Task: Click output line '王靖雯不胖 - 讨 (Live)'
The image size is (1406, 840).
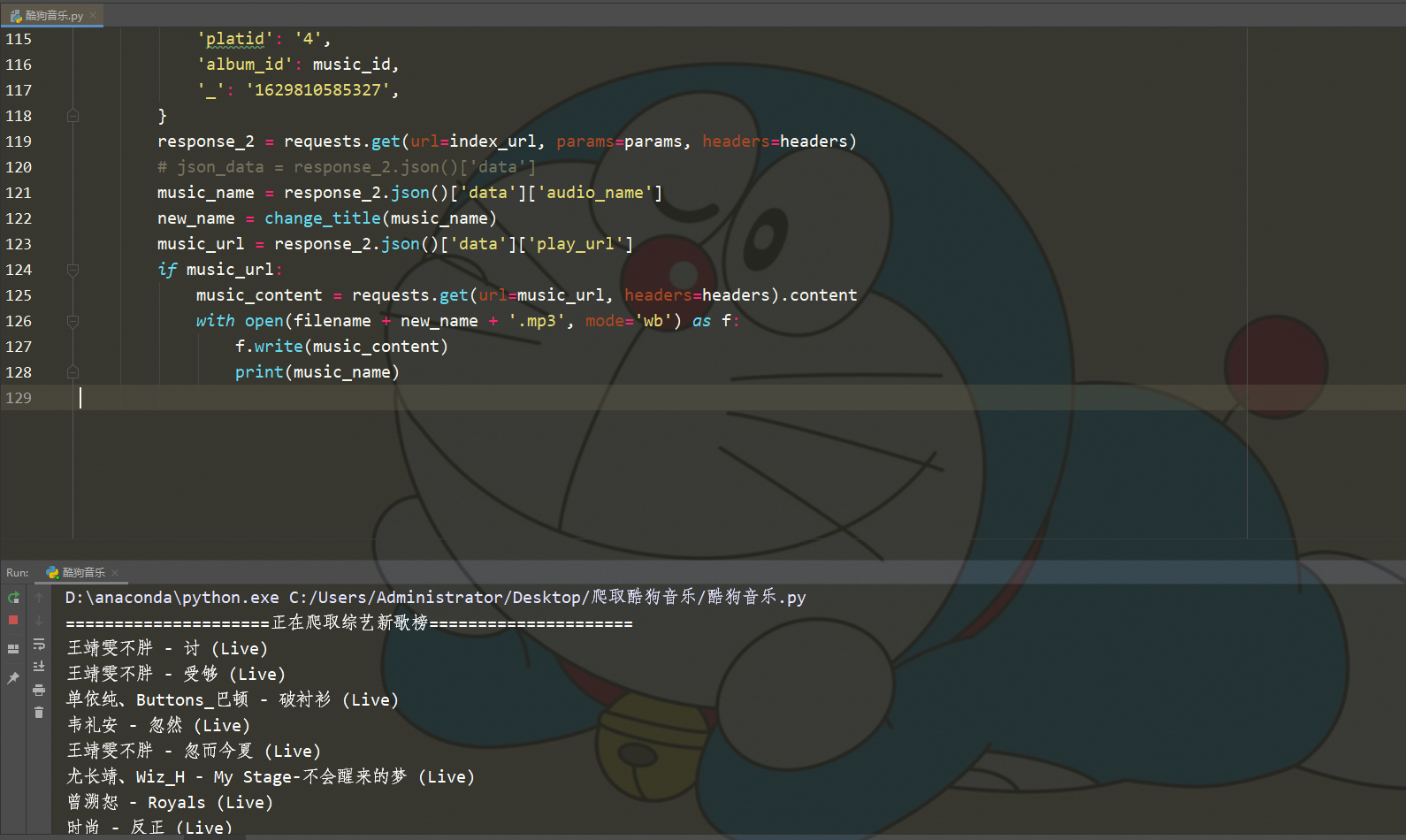Action: (167, 649)
